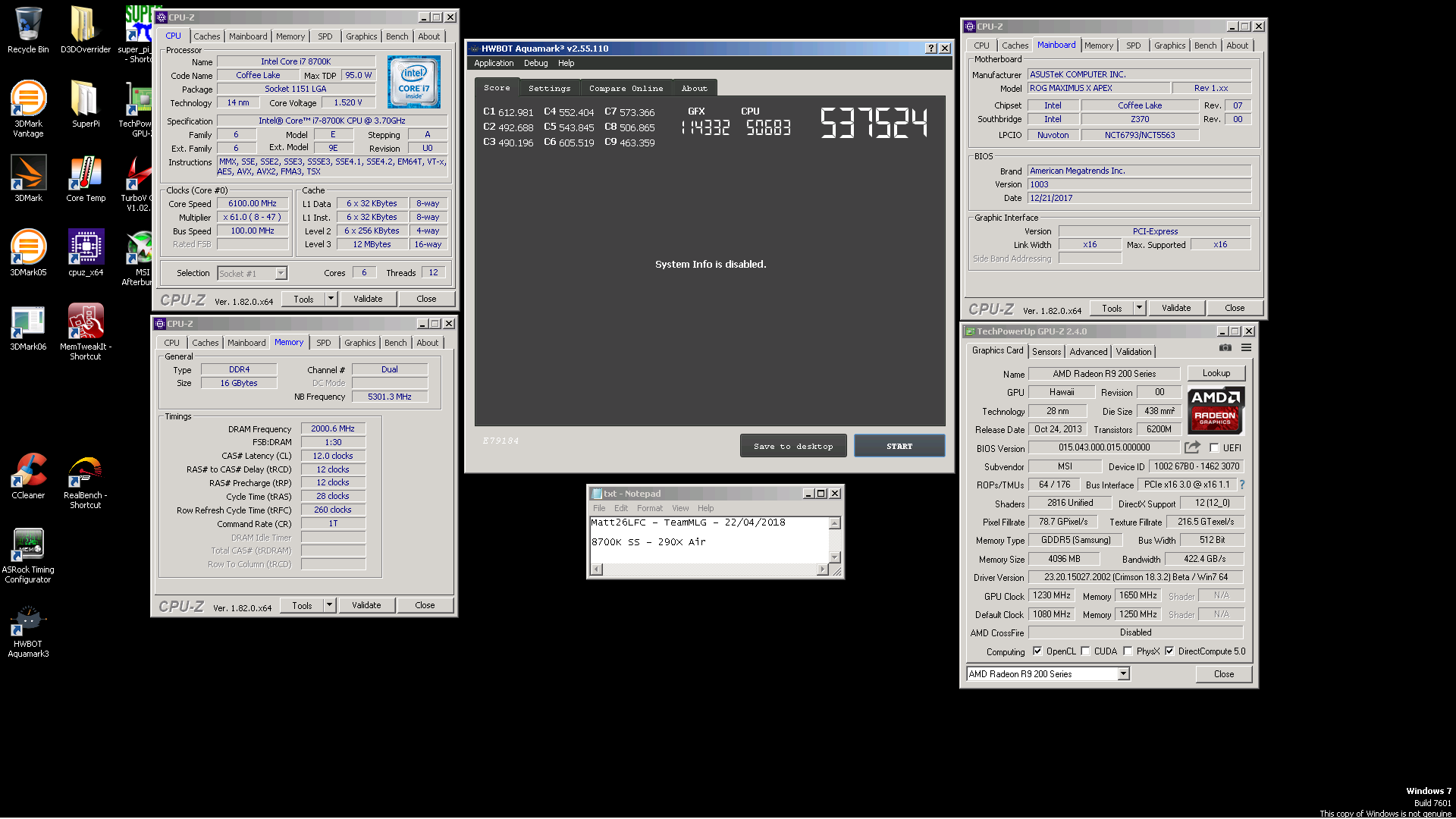Launch the MemTweakIt shortcut icon
This screenshot has height=819, width=1456.
[85, 331]
